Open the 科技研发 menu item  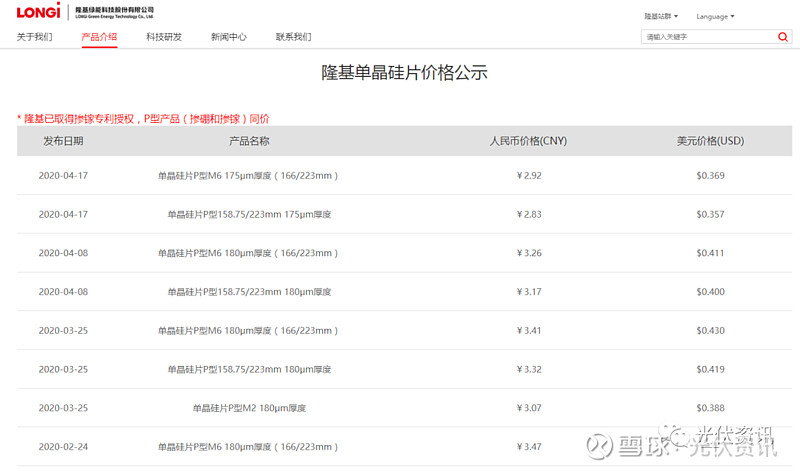164,37
